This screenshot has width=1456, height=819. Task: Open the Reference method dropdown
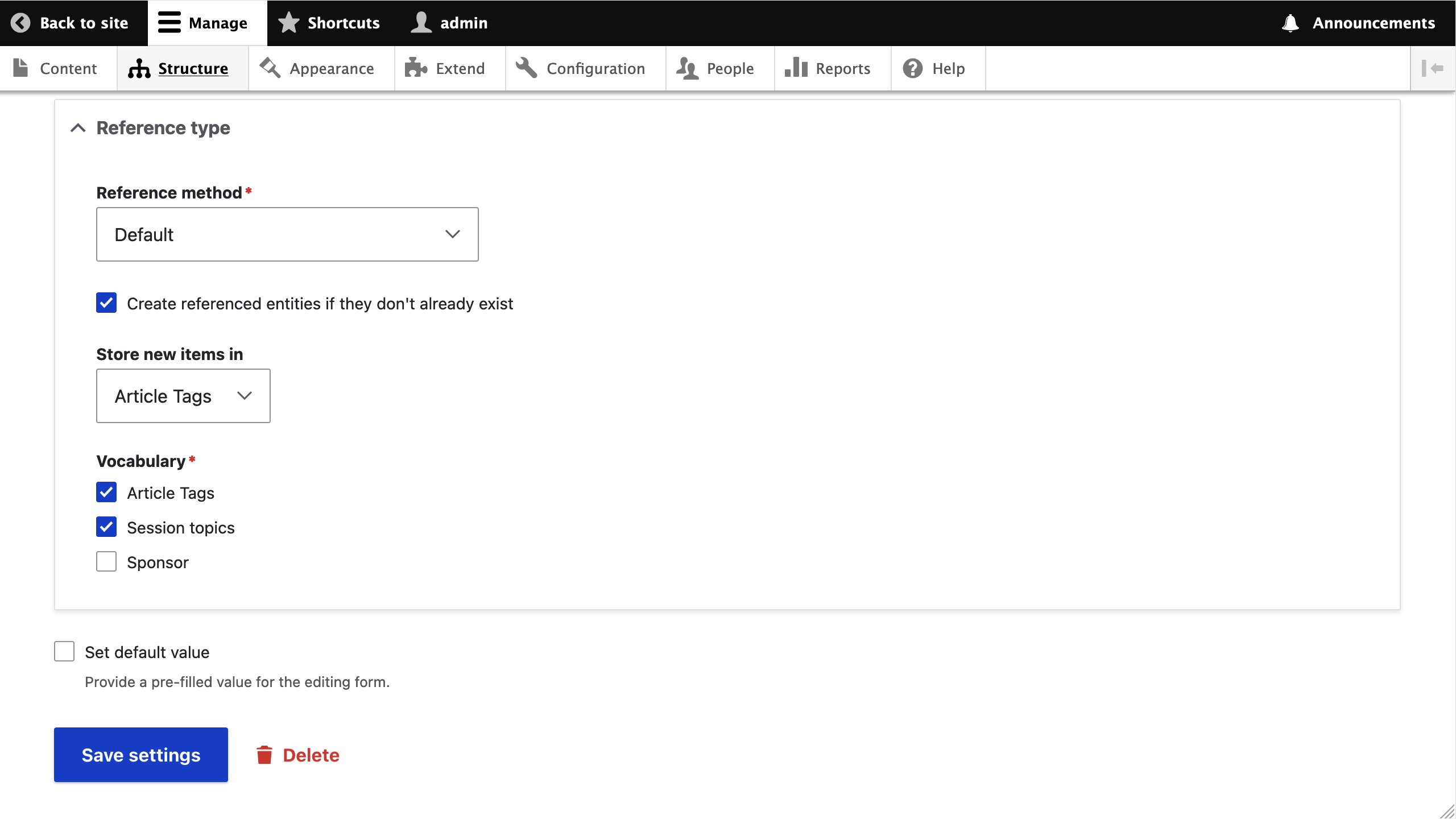pos(287,234)
